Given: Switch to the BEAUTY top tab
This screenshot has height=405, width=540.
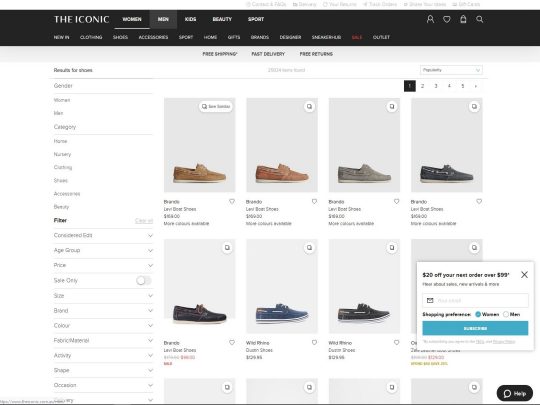Looking at the screenshot, I should coord(222,19).
